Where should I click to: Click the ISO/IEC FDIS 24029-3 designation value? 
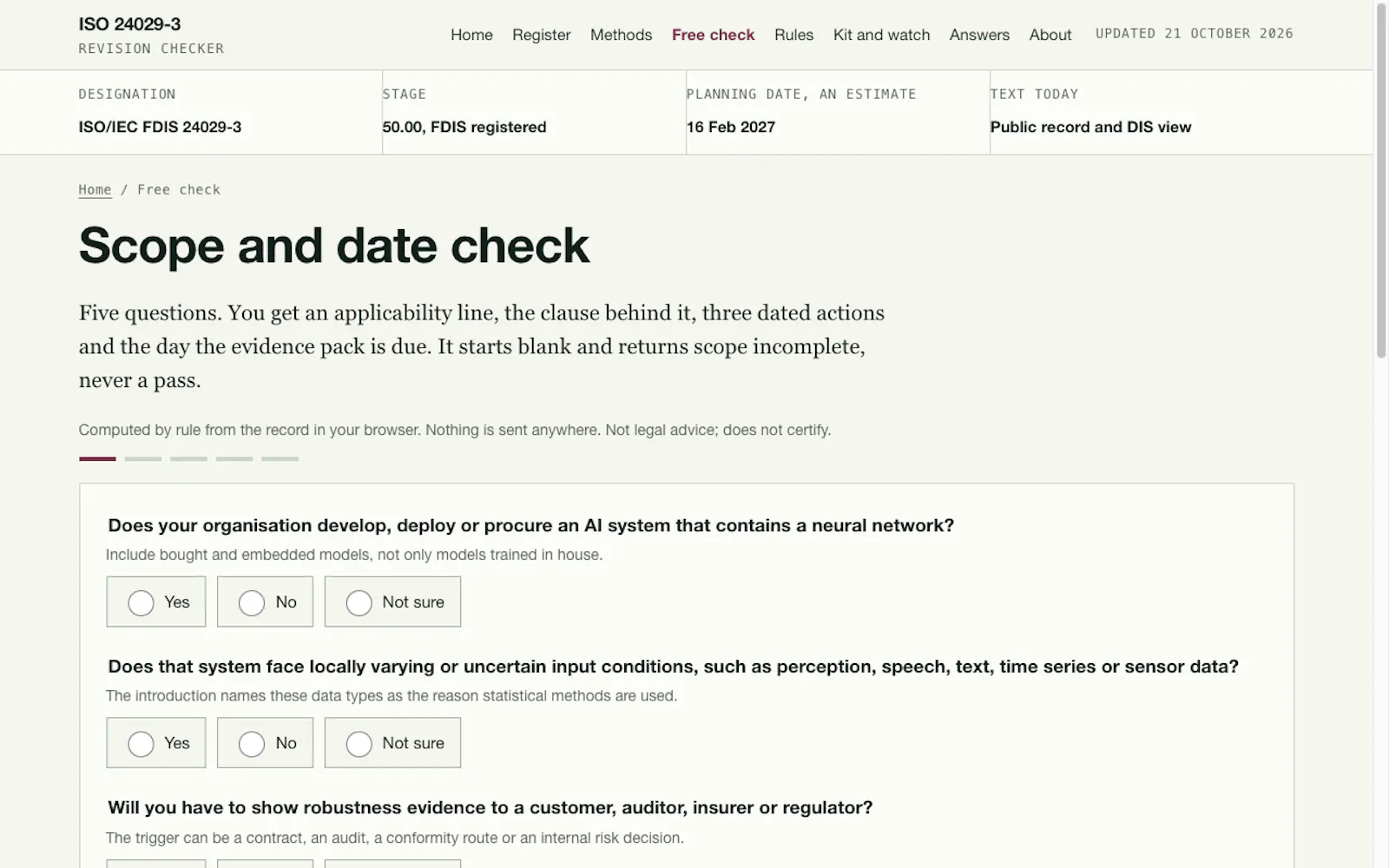click(x=160, y=127)
